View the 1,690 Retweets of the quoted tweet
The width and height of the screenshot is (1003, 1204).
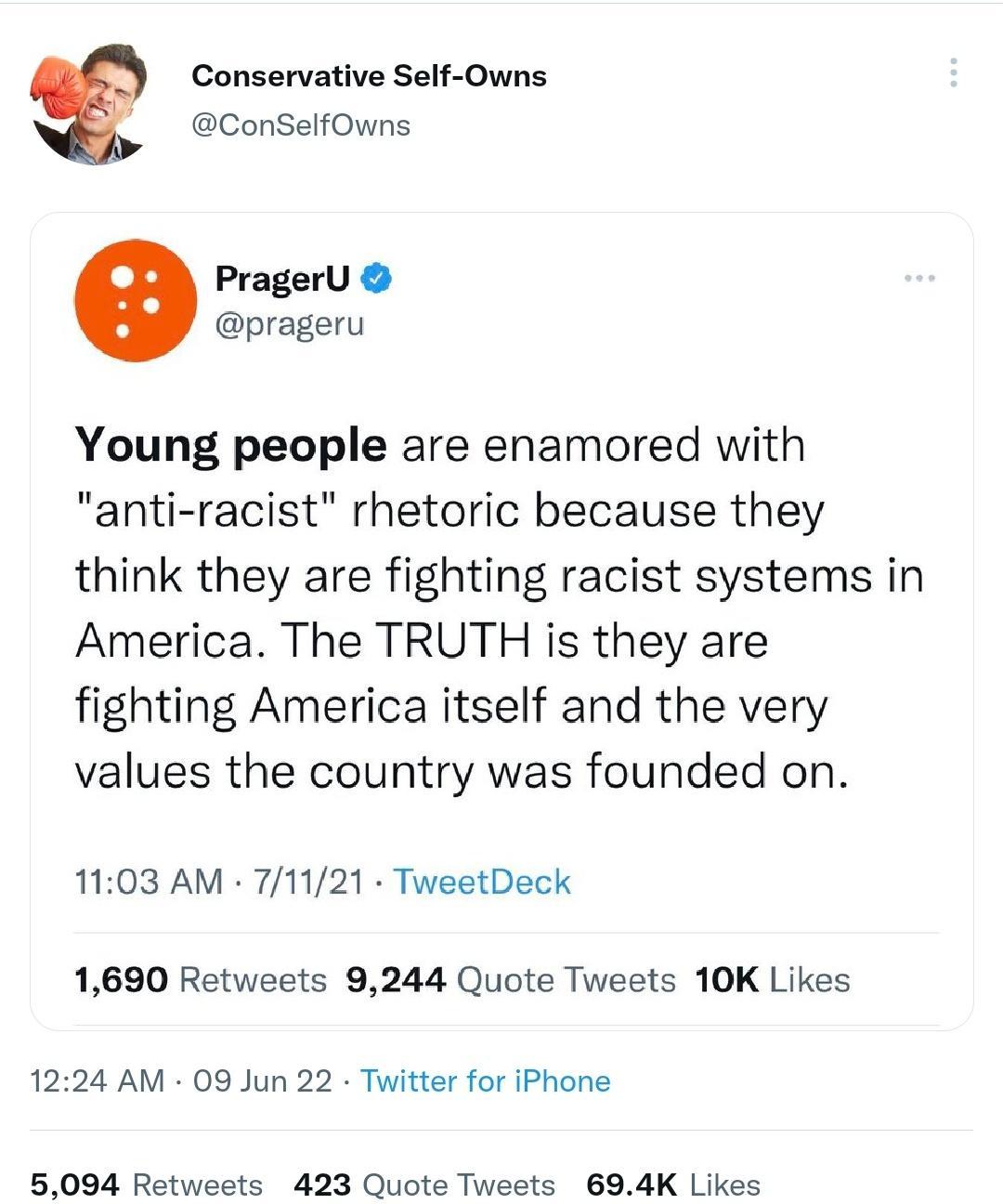point(200,979)
